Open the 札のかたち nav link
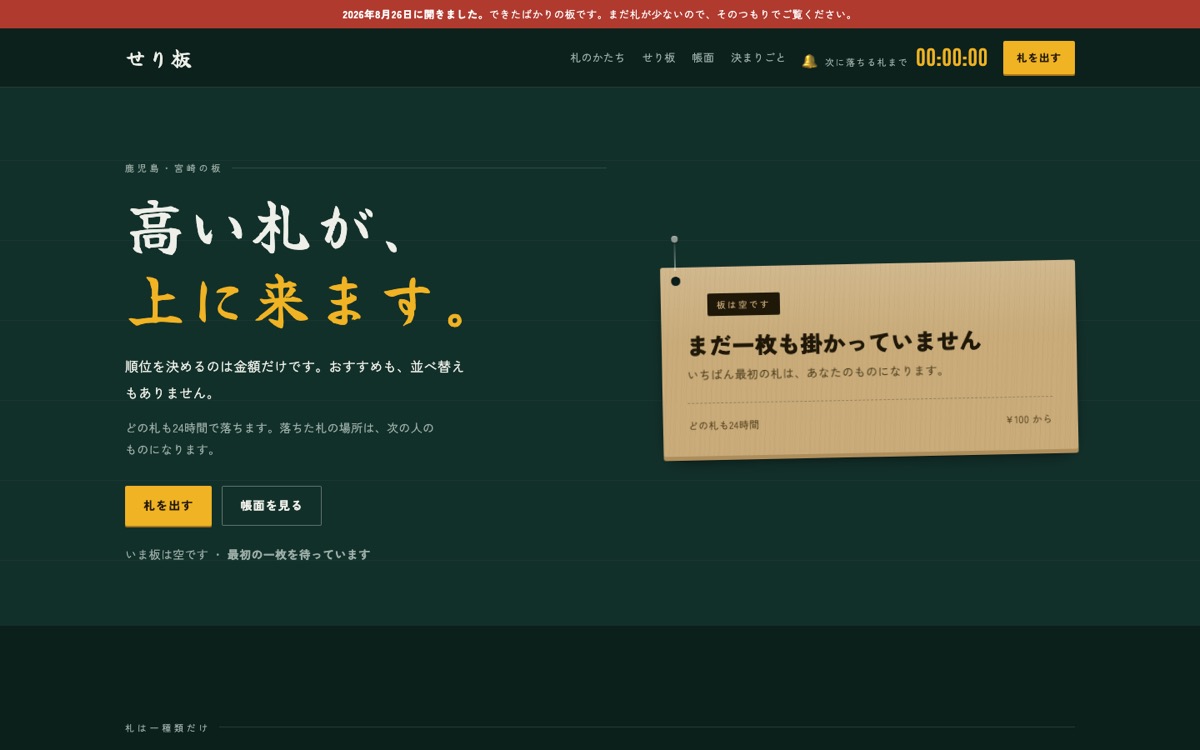 pos(598,58)
